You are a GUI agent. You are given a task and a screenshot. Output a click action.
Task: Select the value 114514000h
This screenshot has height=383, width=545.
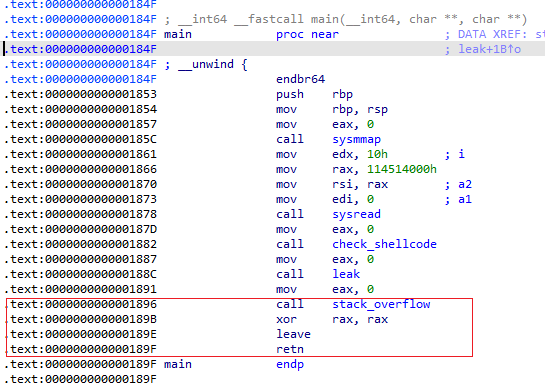[x=402, y=169]
